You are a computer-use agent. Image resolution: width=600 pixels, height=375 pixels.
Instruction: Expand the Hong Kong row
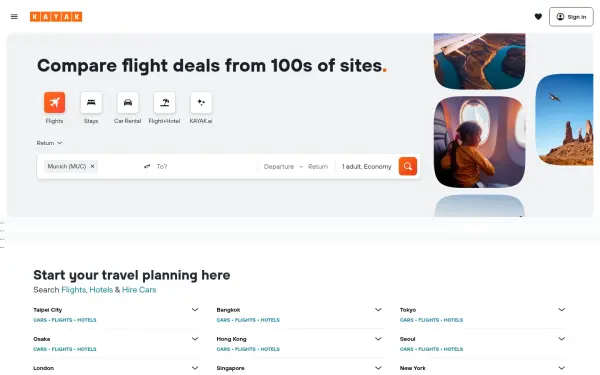pyautogui.click(x=378, y=339)
